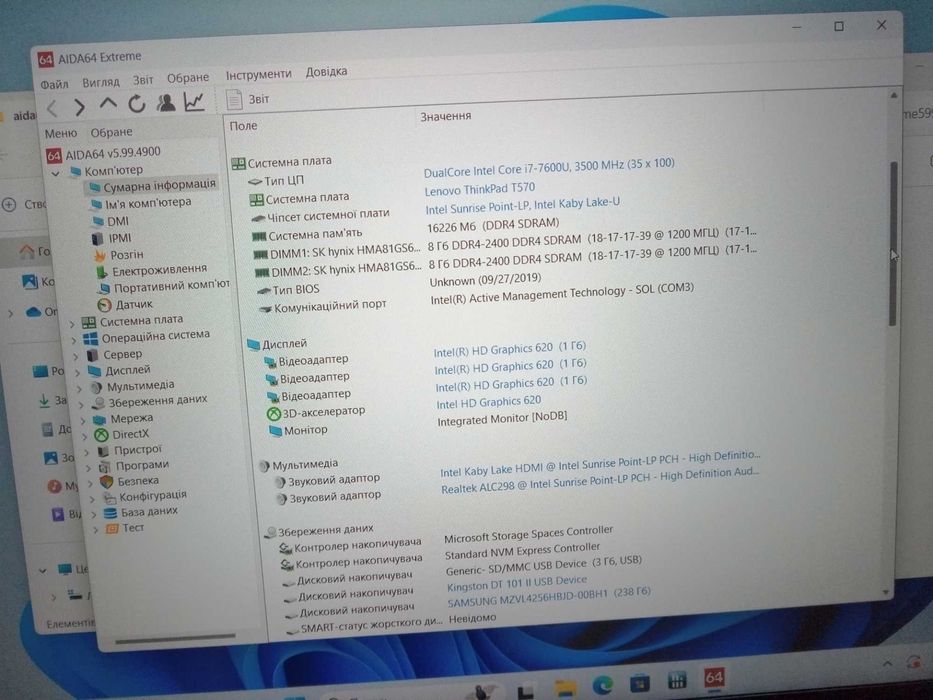Click the Тест icon in tree
Image resolution: width=933 pixels, height=700 pixels.
[112, 528]
